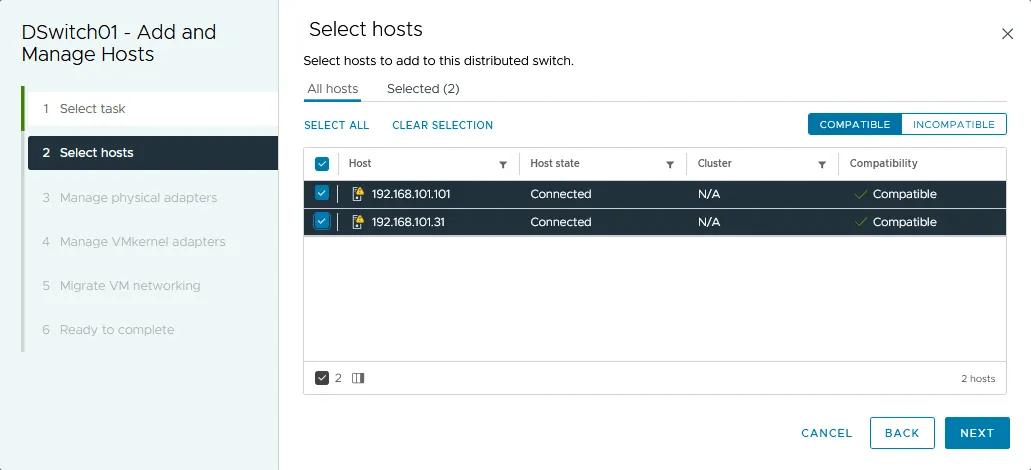Screen dimensions: 1031x470
Task: Sort by the Cluster column header
Action: 715,163
